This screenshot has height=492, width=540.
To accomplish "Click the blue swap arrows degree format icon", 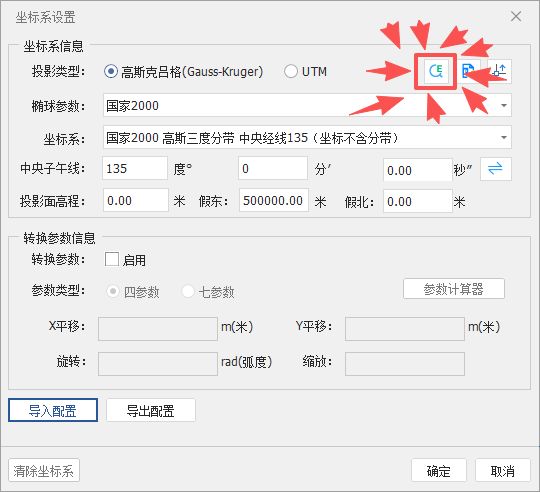I will pos(496,169).
